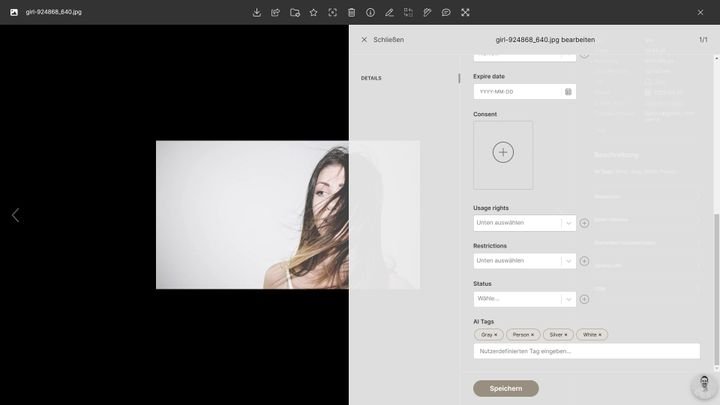Add new Status option

pyautogui.click(x=584, y=299)
